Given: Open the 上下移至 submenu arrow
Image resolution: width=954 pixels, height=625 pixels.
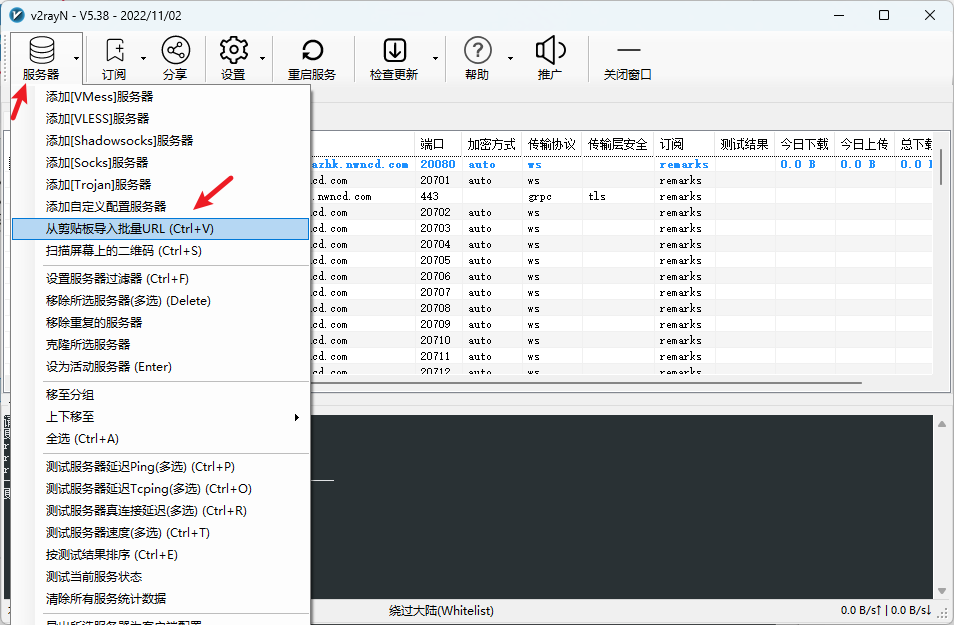Looking at the screenshot, I should (296, 417).
